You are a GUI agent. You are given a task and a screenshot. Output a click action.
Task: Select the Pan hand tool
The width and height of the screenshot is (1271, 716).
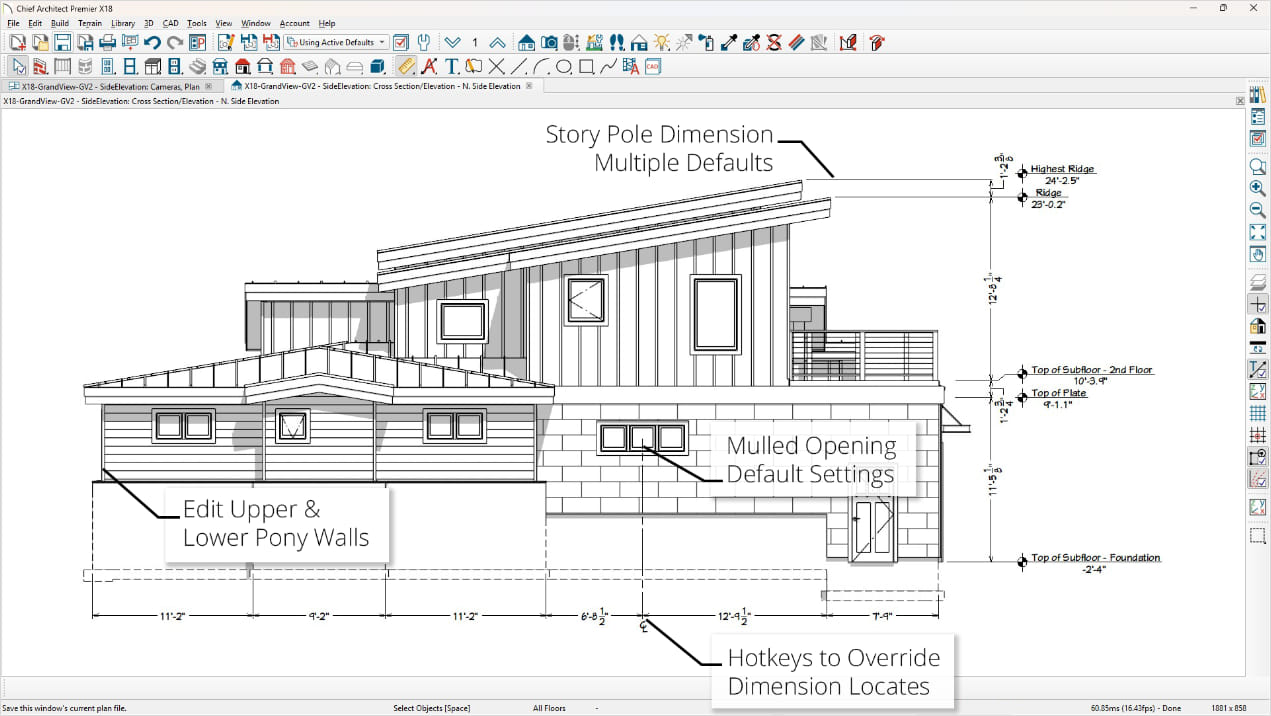click(1258, 254)
